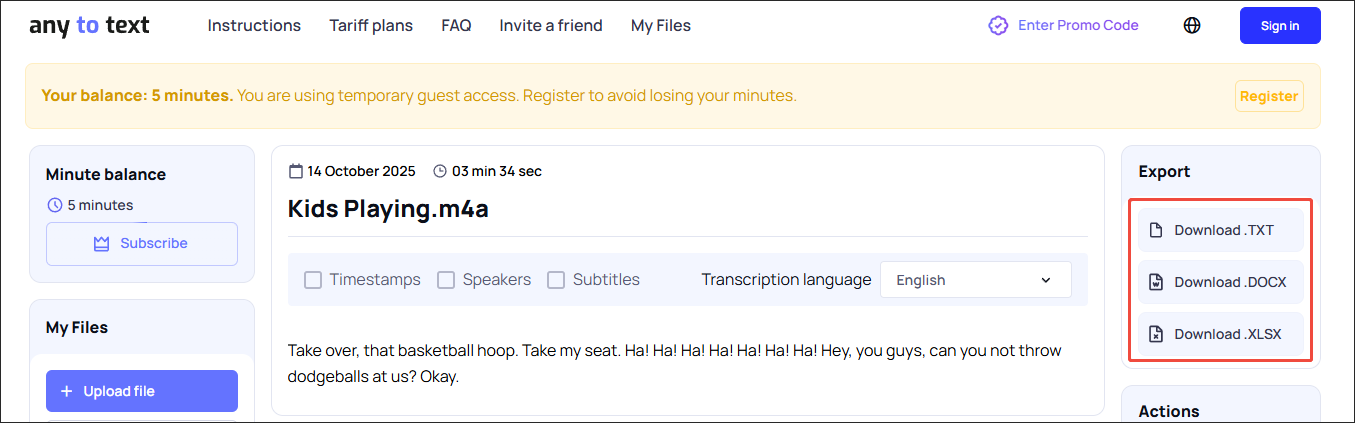Open the Instructions menu item
Viewport: 1355px width, 423px height.
click(x=254, y=26)
